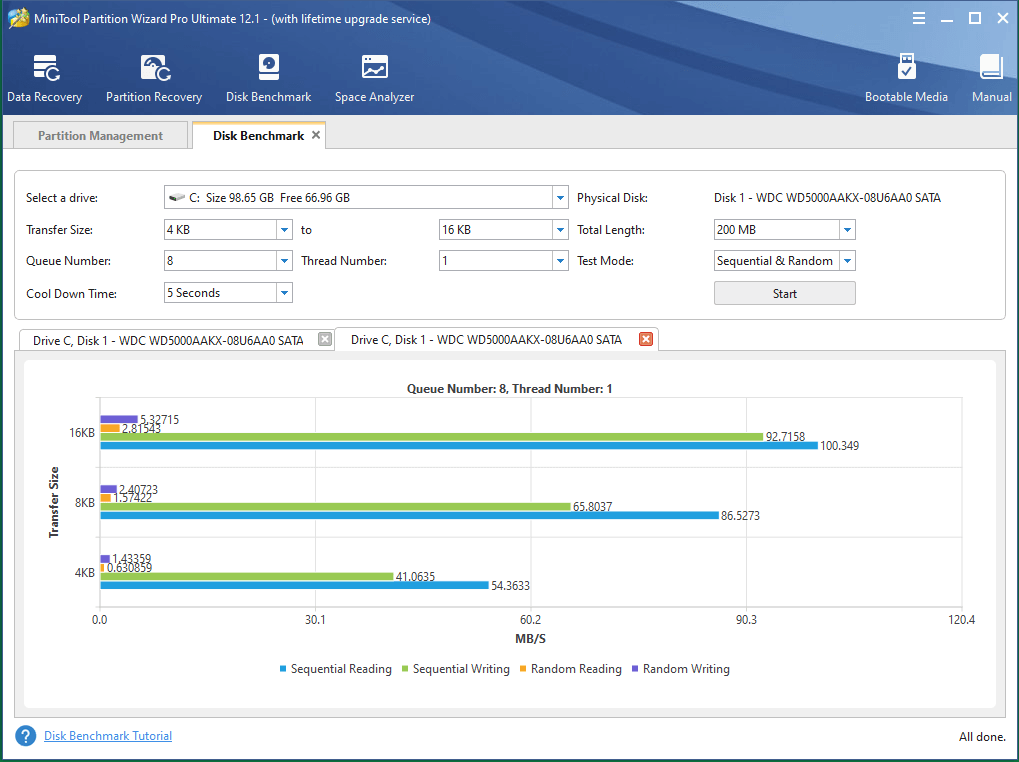Screen dimensions: 1019x762
Task: Click the 4KB sequential reading bar 54.3633
Action: point(294,585)
